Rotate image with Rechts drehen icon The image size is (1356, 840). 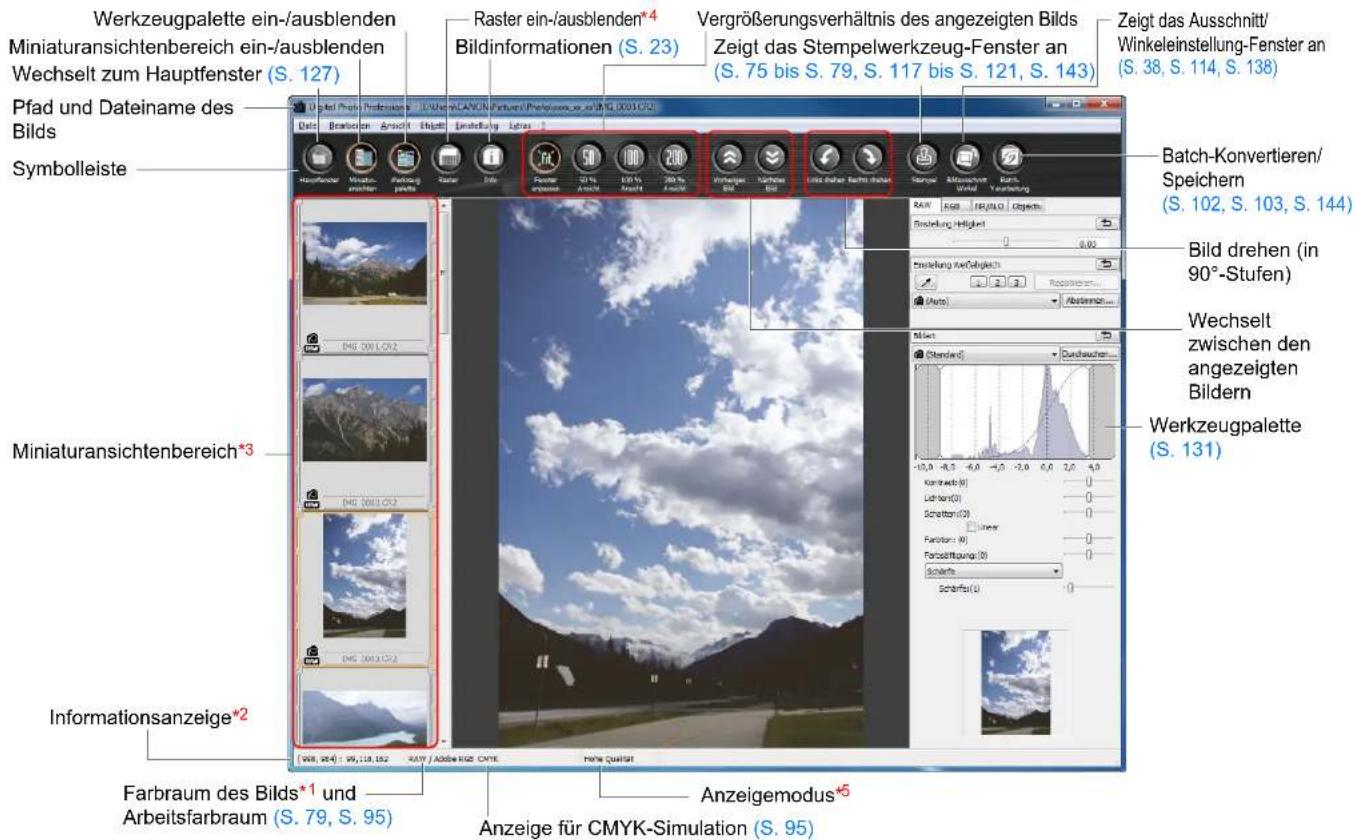pyautogui.click(x=868, y=157)
